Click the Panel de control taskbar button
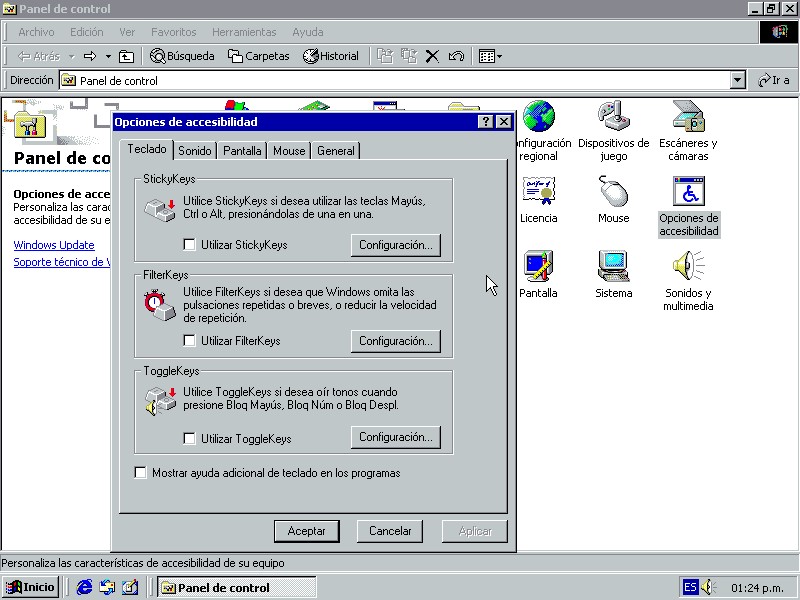This screenshot has width=800, height=600. [237, 588]
